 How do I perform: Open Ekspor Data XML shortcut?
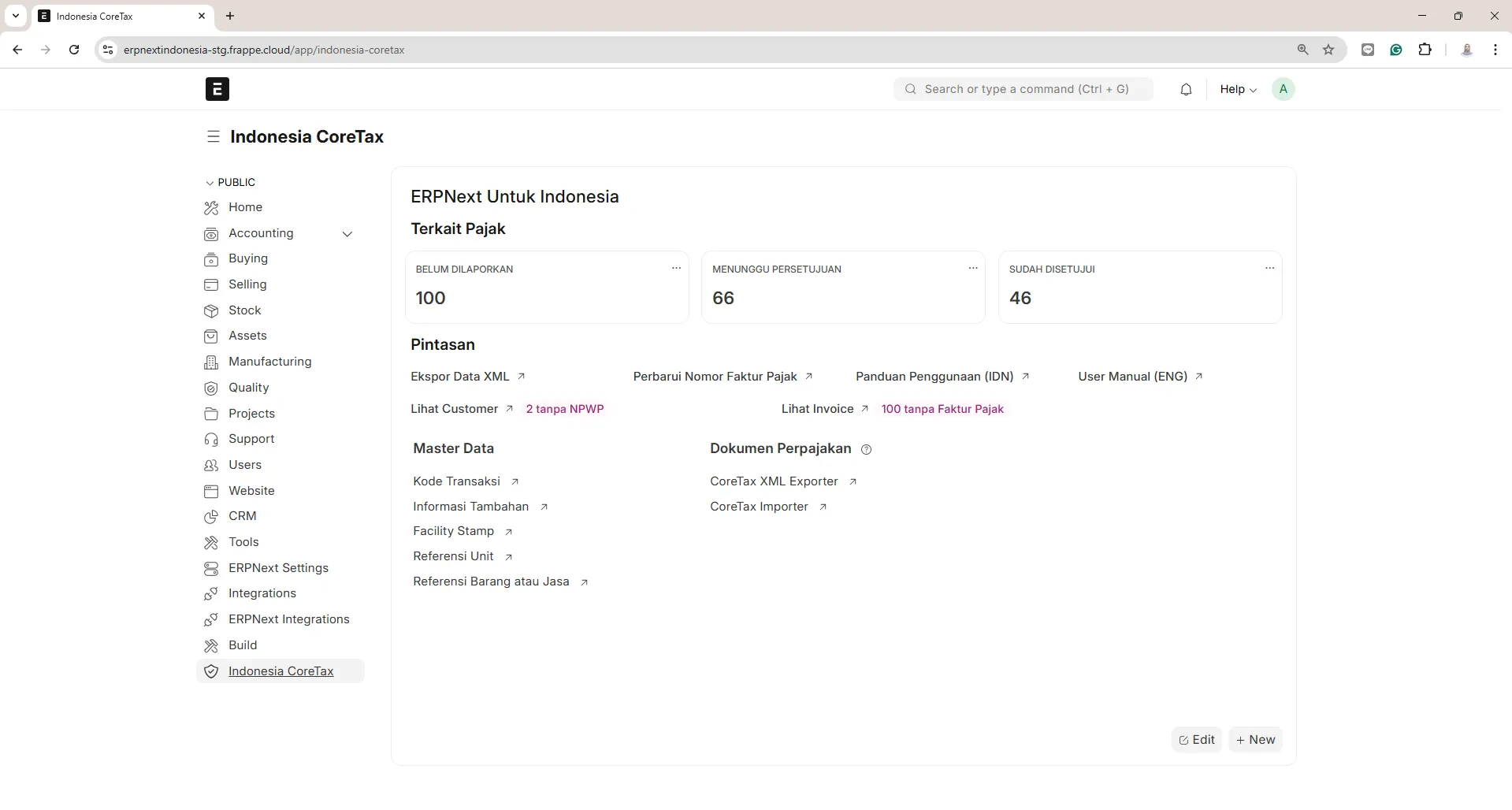tap(468, 377)
